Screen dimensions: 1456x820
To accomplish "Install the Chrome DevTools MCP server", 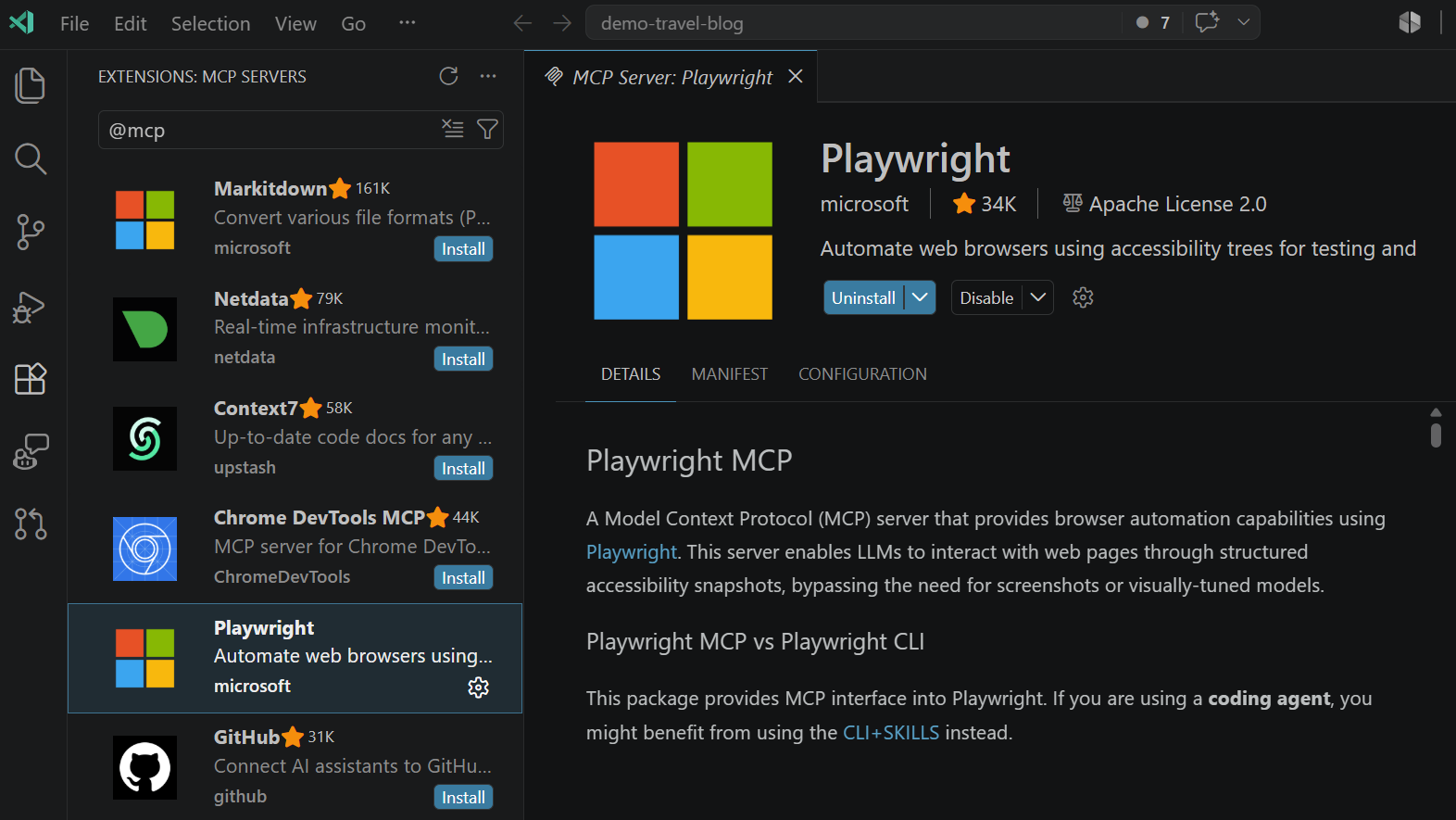I will pos(463,578).
